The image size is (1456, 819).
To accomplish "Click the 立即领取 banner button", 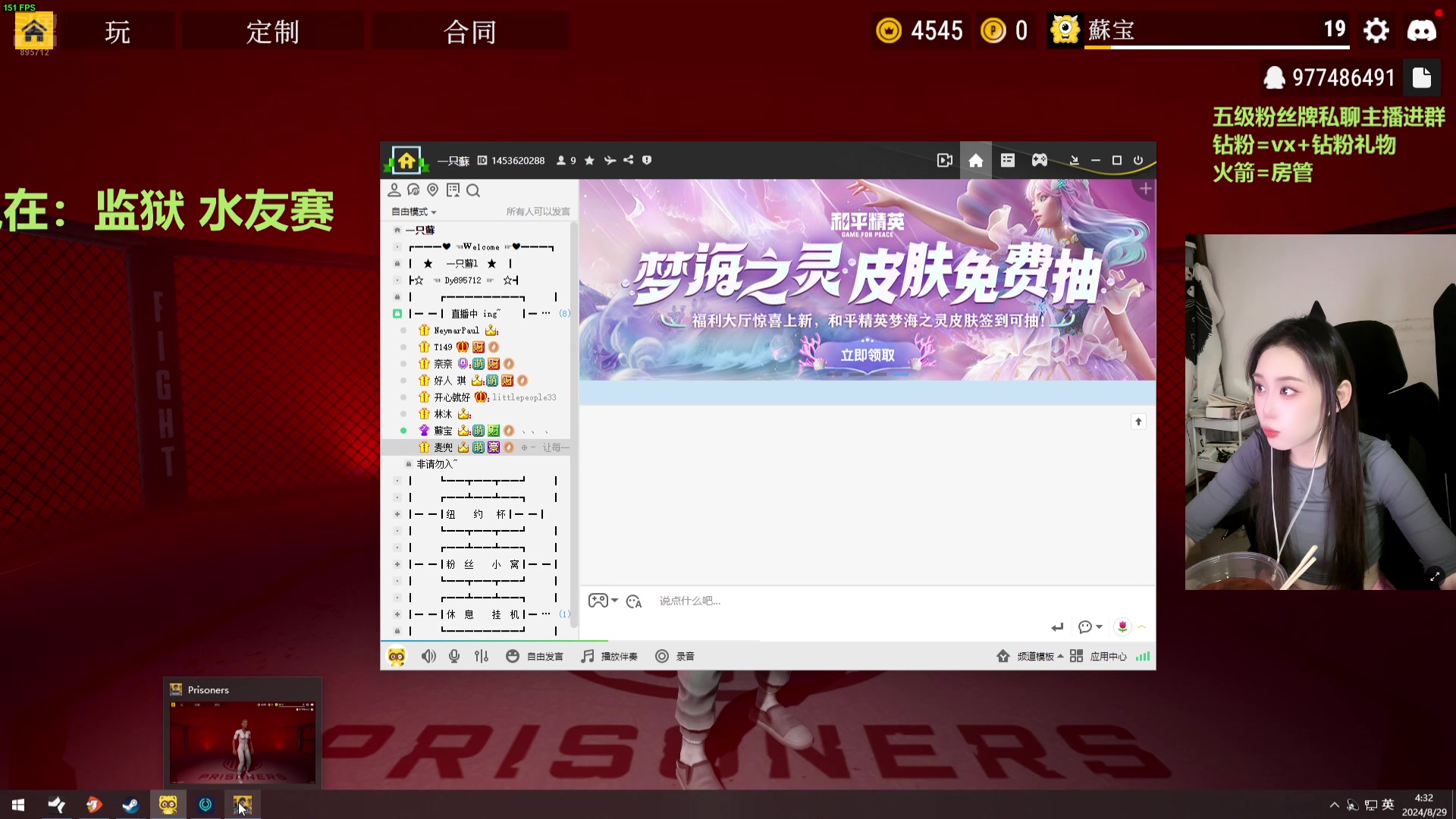I will tap(868, 355).
